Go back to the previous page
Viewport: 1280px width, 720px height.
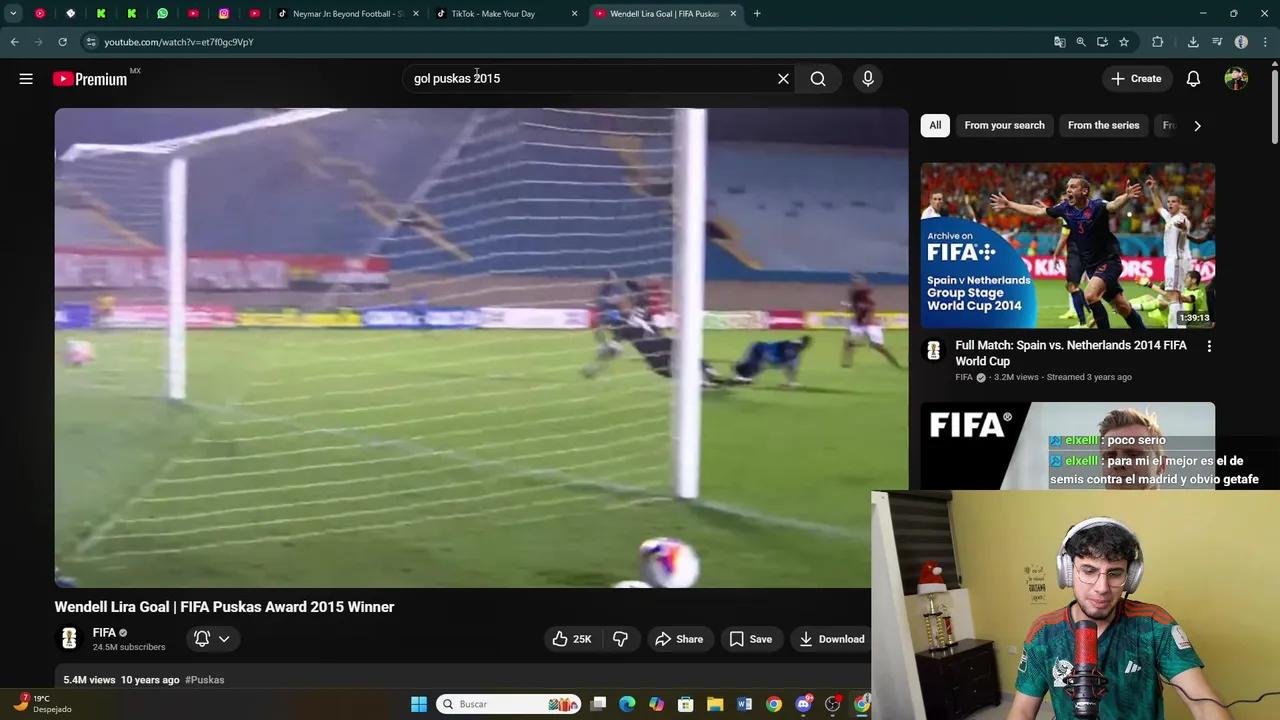tap(14, 42)
